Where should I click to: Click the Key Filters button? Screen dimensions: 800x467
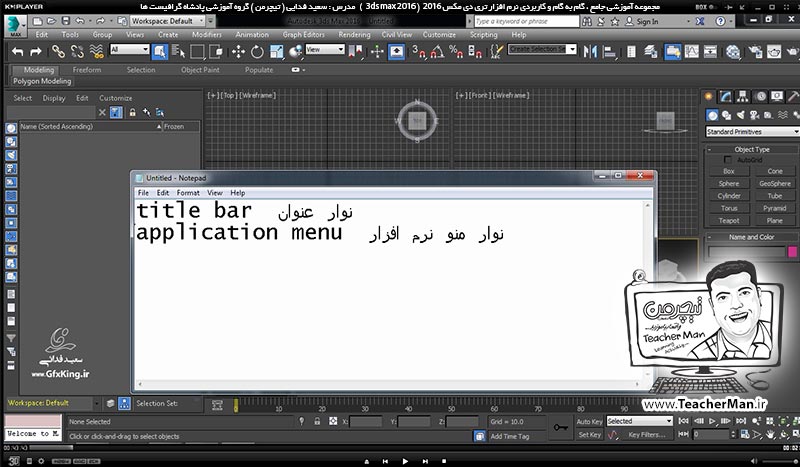coord(646,434)
